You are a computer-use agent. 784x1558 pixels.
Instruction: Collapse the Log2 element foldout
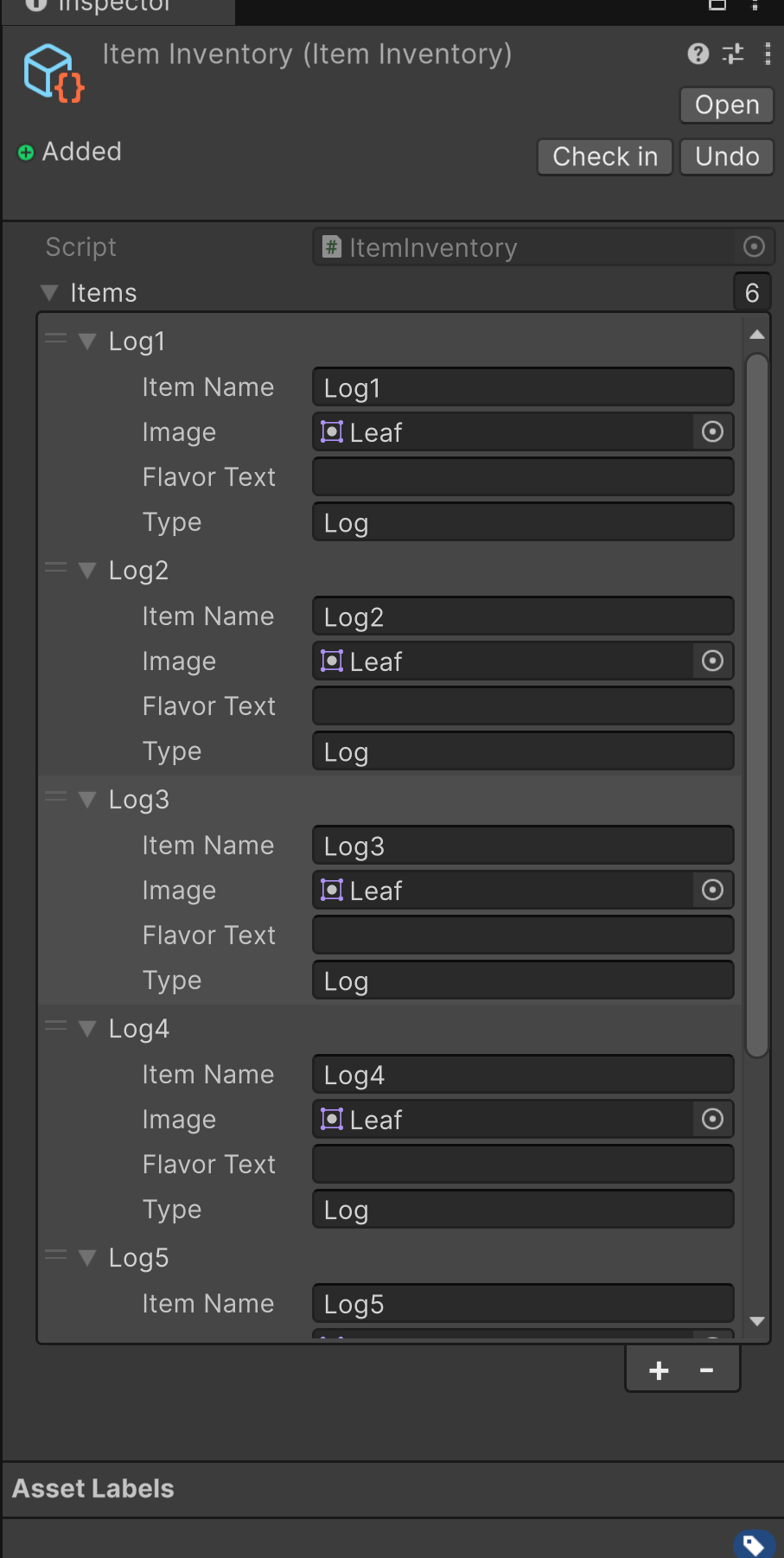click(86, 570)
